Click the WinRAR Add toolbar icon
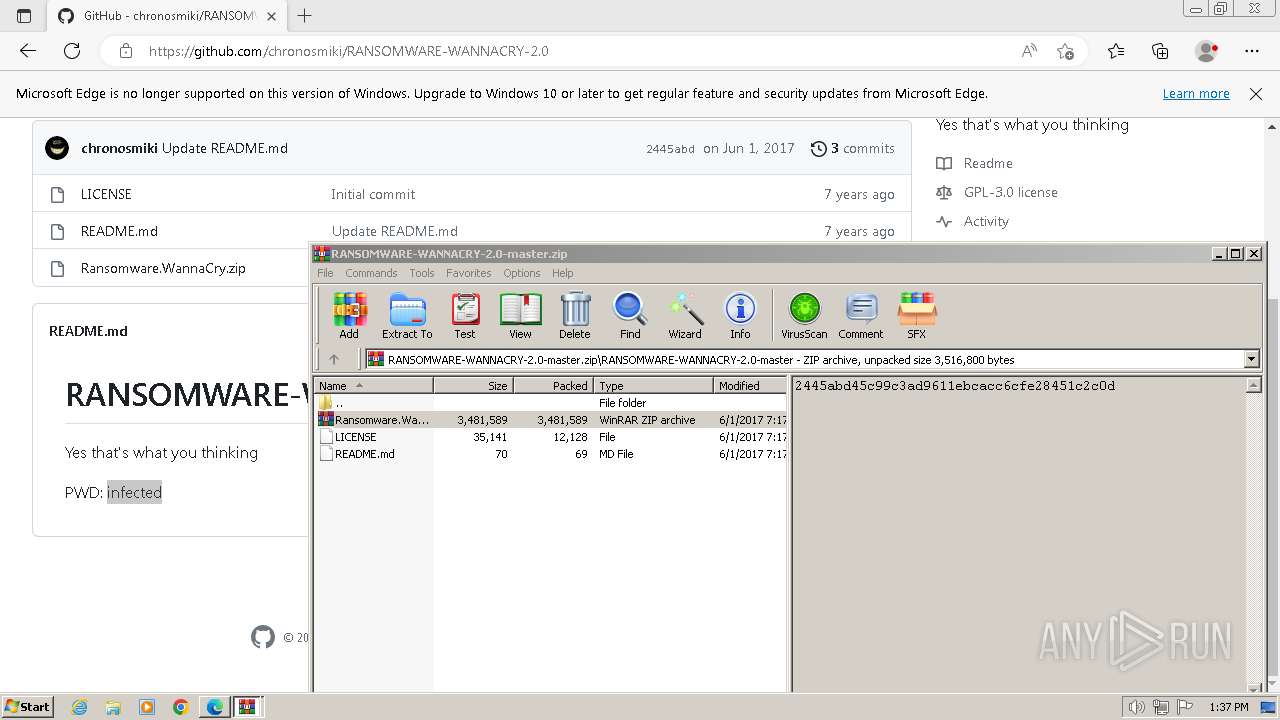 pos(349,316)
